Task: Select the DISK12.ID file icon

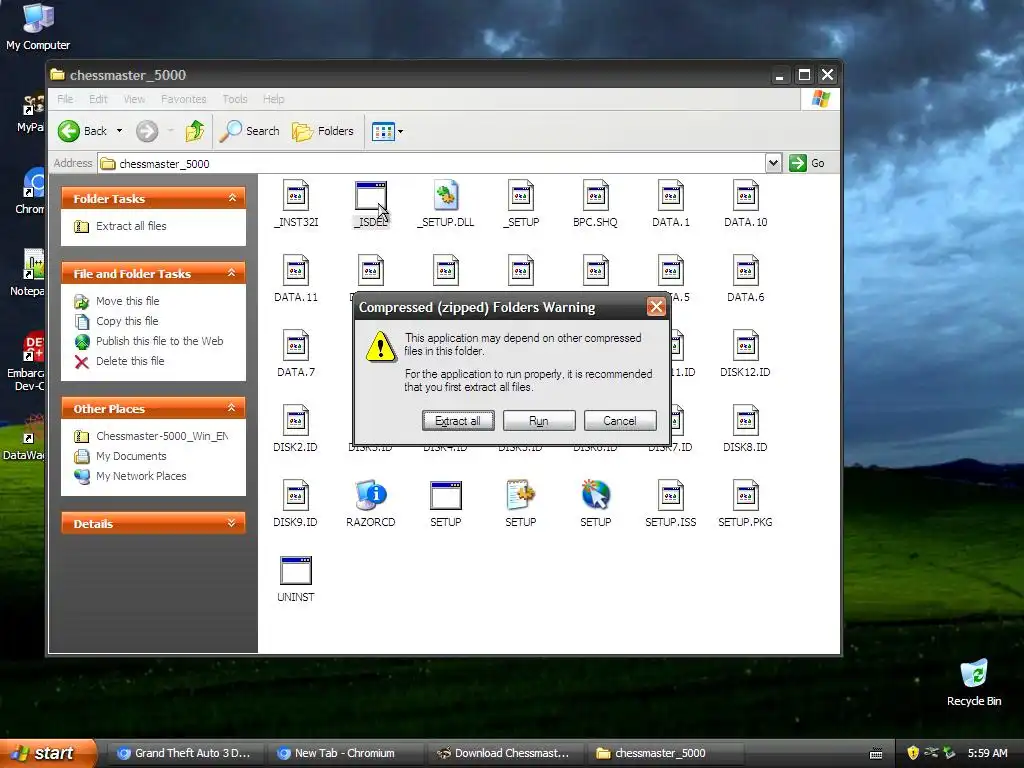Action: (746, 345)
